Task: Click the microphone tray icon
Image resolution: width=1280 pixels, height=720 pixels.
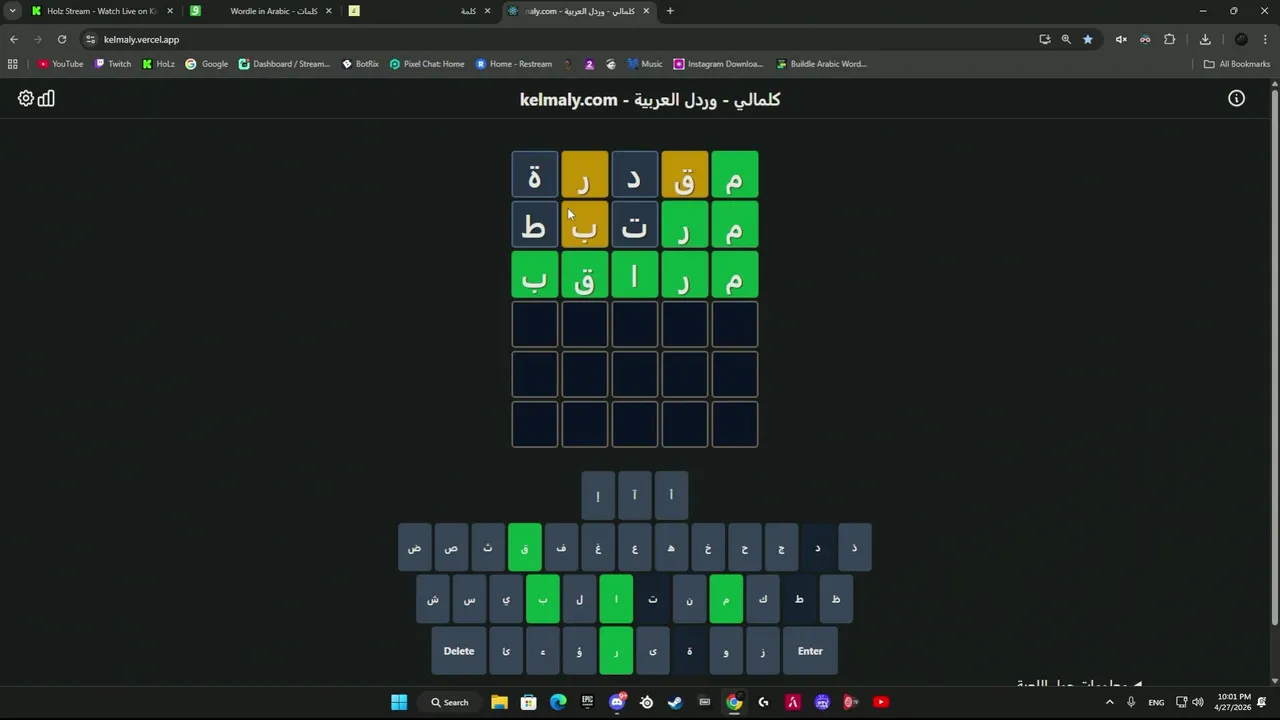Action: click(1132, 702)
